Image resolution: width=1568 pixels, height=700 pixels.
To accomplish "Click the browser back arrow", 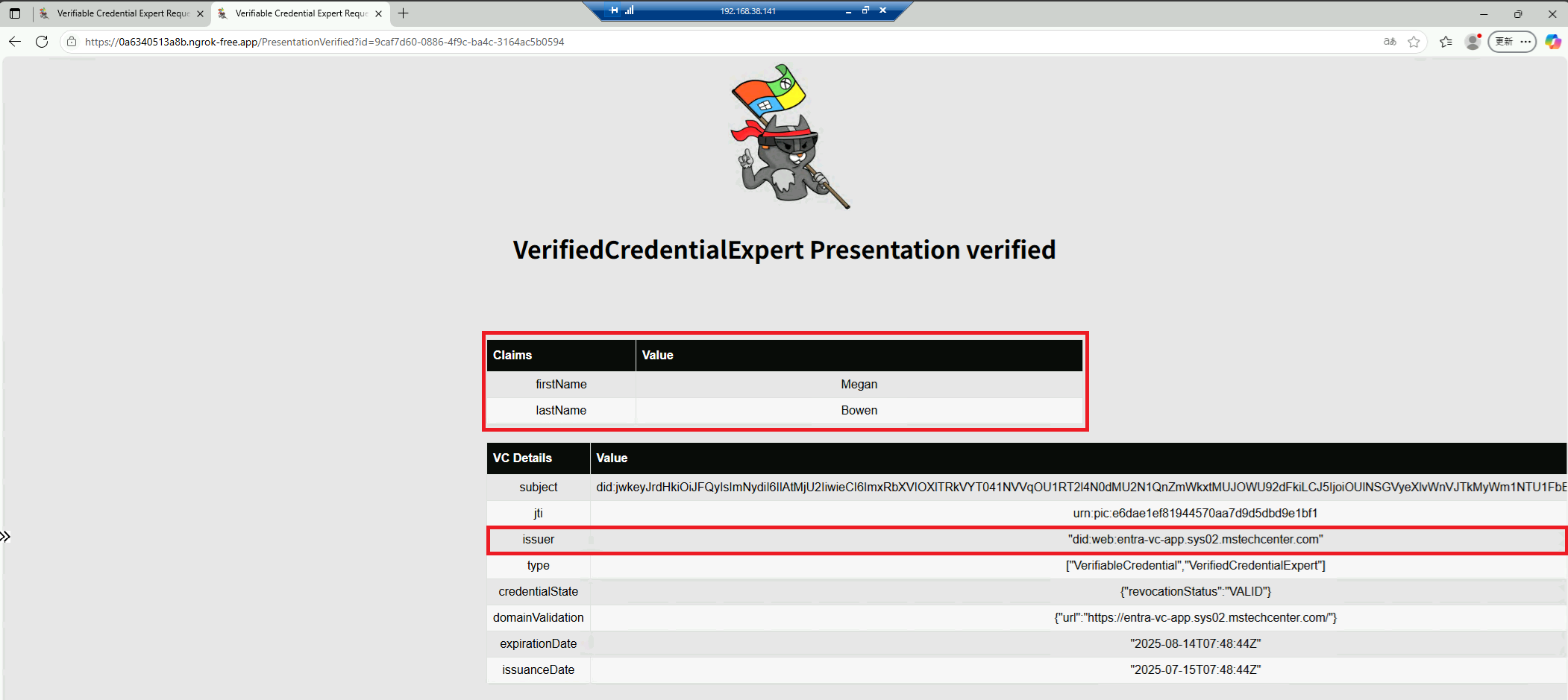I will (x=15, y=42).
